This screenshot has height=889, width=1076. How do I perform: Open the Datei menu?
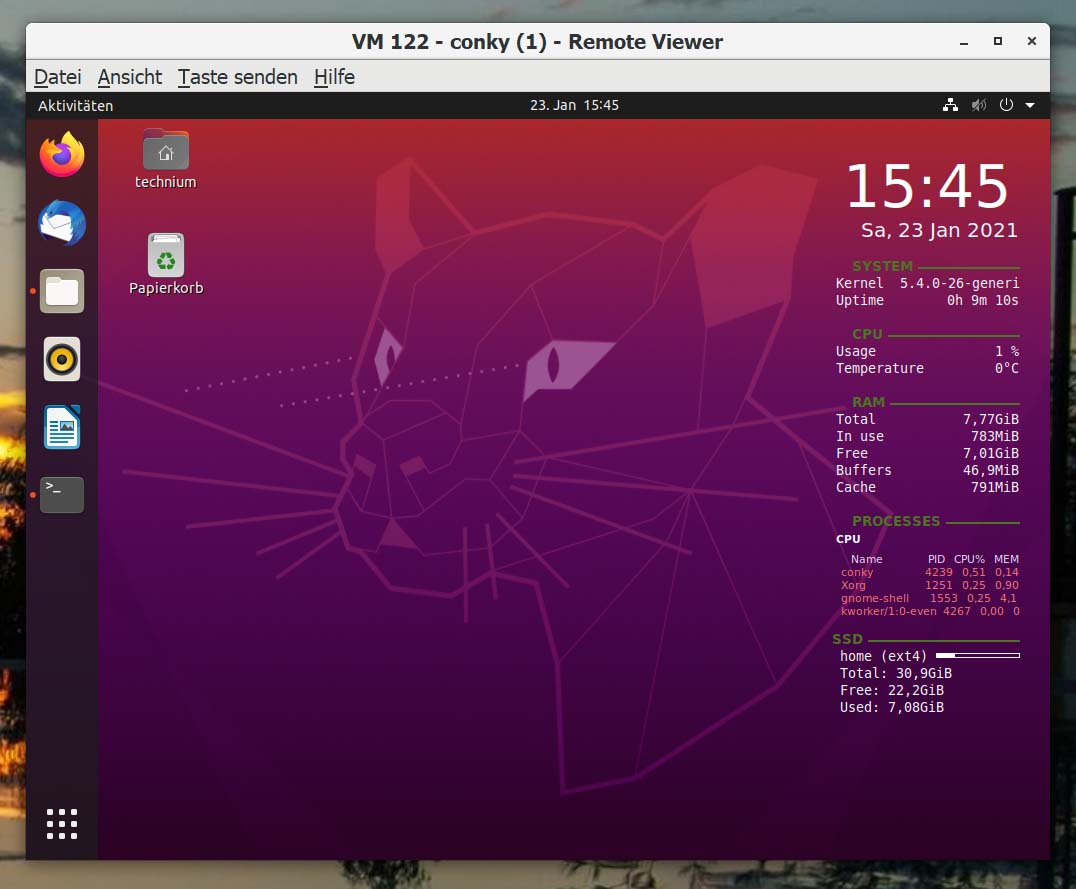click(x=57, y=77)
